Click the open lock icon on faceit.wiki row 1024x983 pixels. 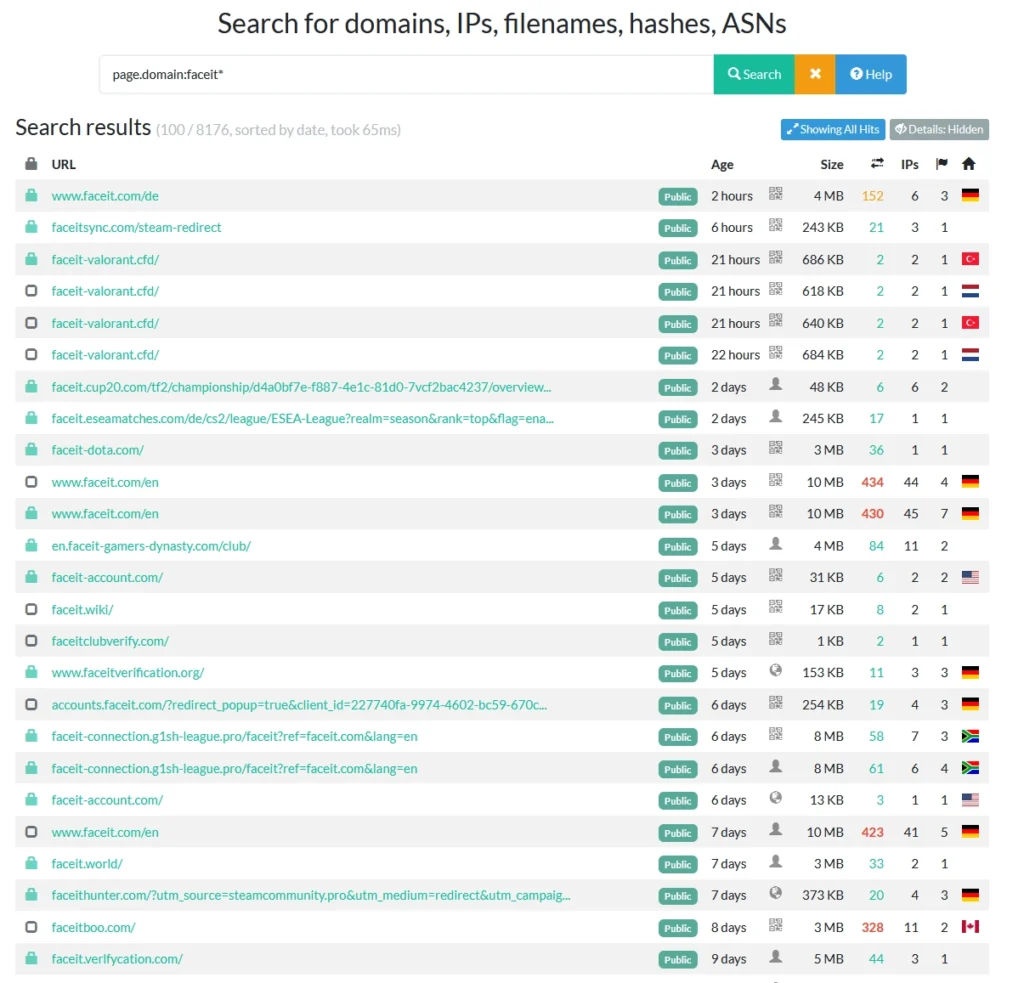pos(31,609)
